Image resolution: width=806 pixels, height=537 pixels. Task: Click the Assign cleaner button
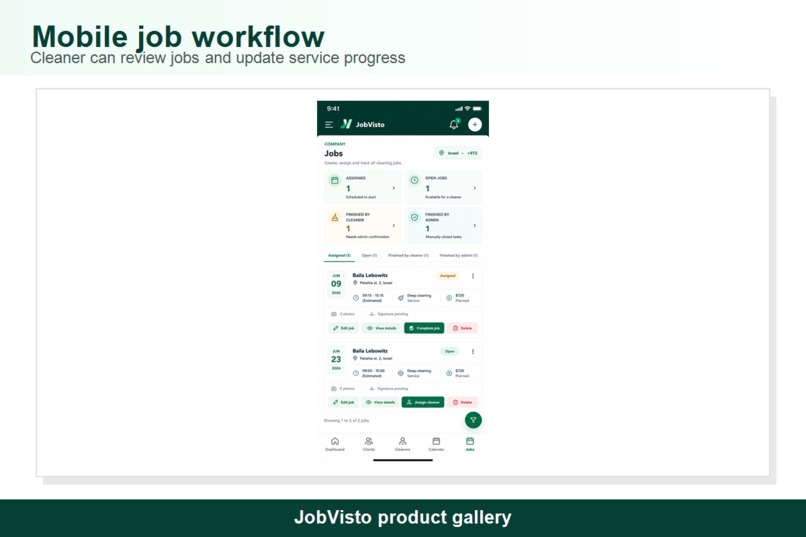[x=423, y=402]
